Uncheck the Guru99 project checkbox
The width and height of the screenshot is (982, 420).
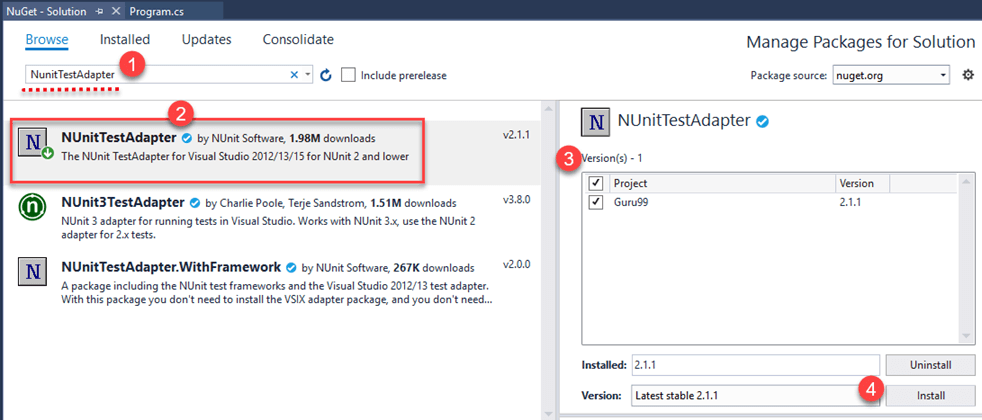click(596, 202)
